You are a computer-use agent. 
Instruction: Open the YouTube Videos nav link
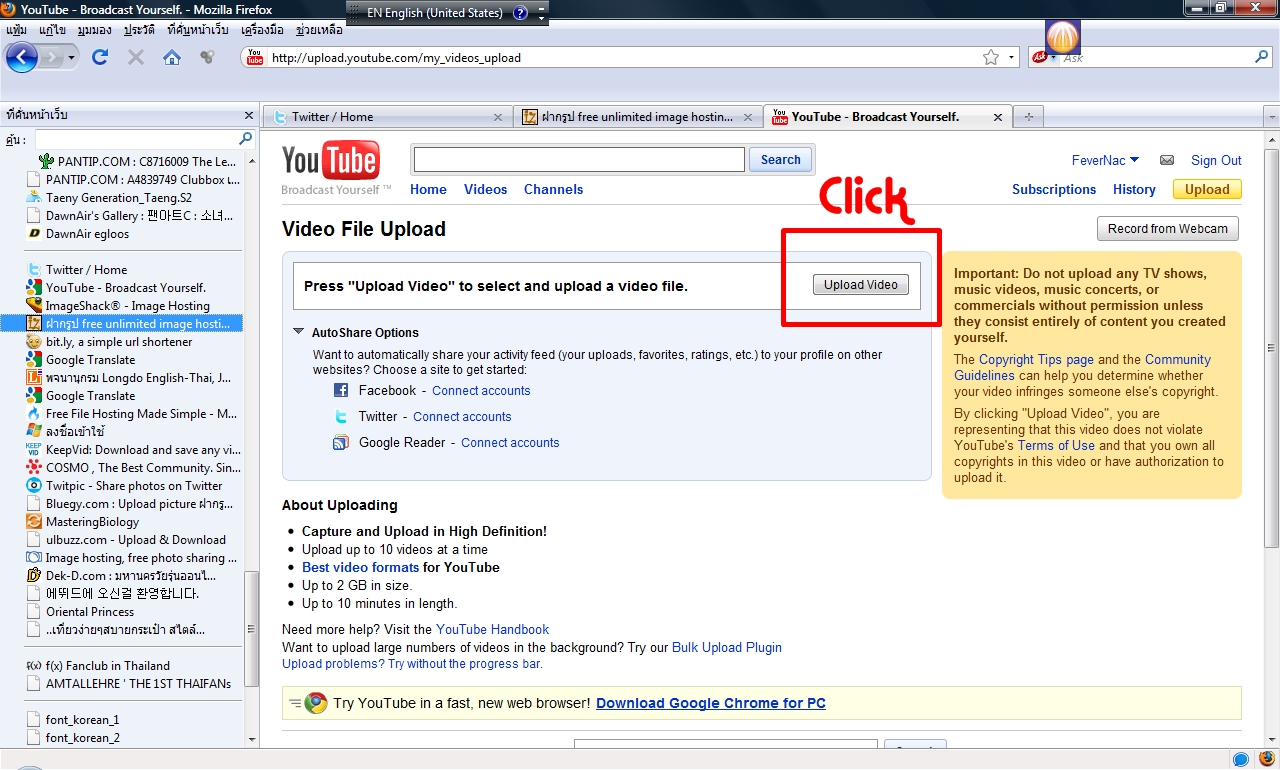(x=486, y=189)
